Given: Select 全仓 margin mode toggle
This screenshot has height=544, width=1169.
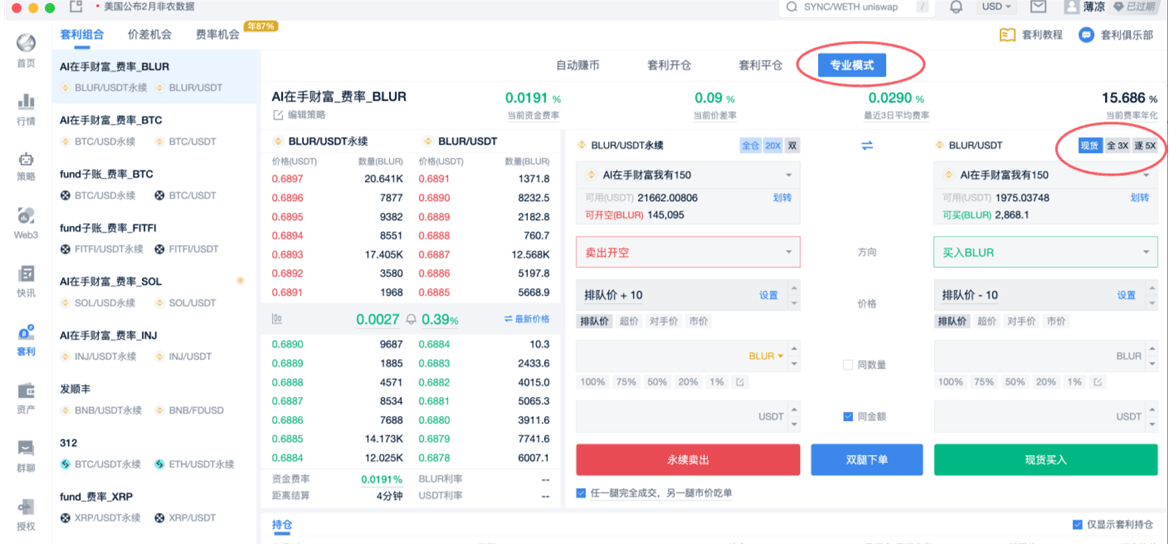Looking at the screenshot, I should [750, 145].
